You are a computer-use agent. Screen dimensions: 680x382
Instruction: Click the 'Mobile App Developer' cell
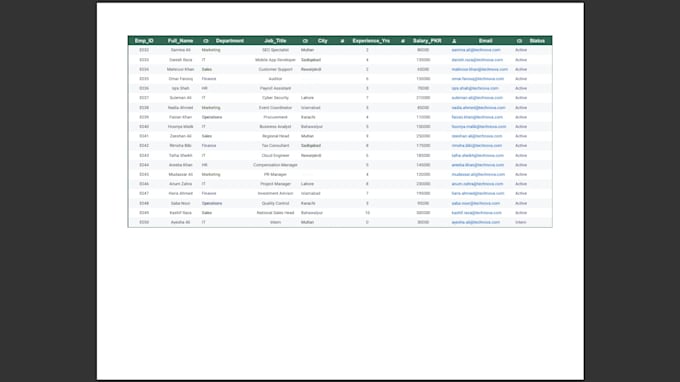tap(275, 60)
